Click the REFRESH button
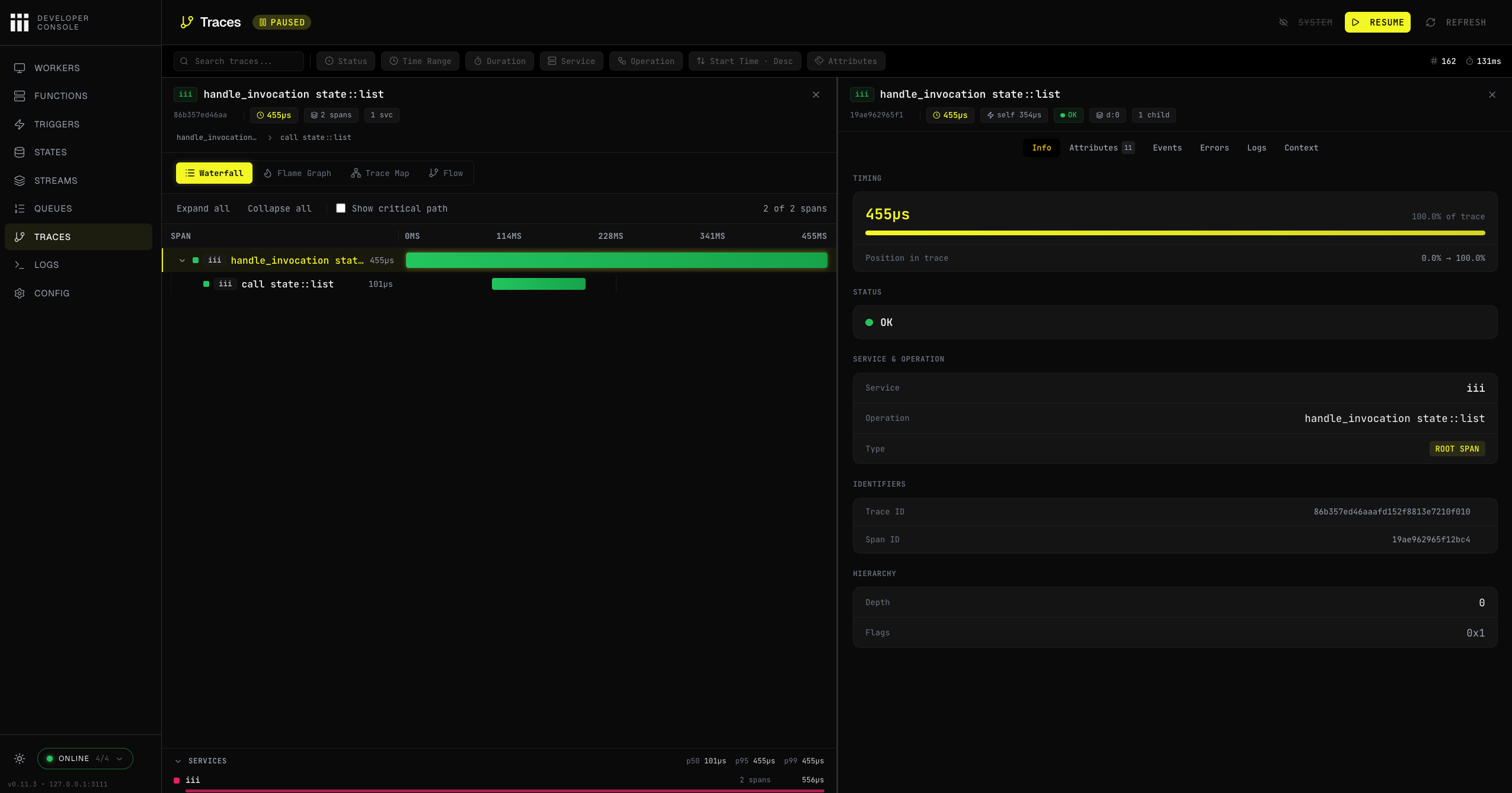The image size is (1512, 793). click(x=1456, y=23)
